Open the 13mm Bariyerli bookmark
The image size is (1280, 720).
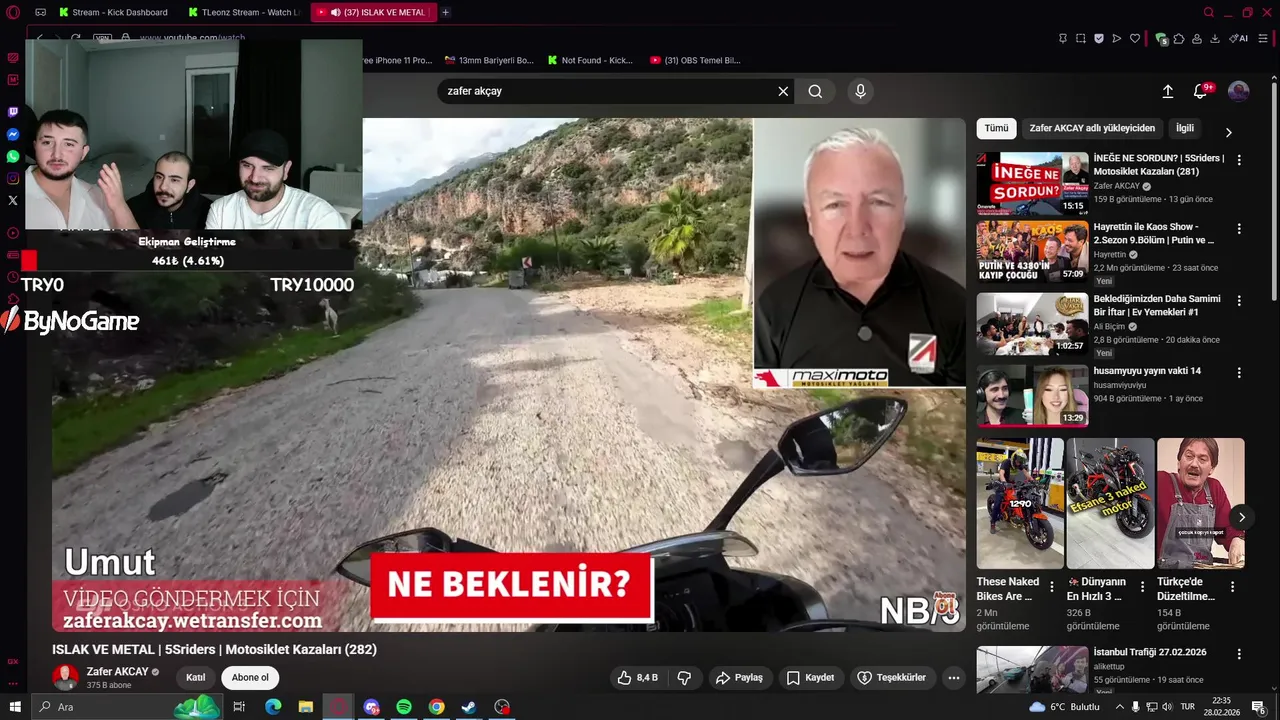(489, 60)
